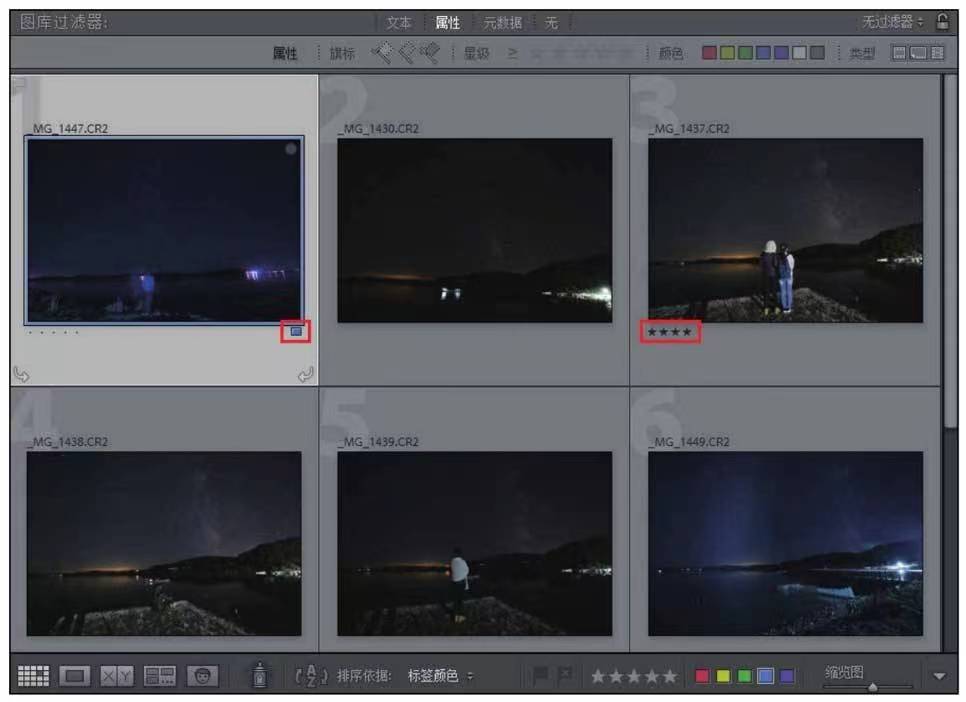
Task: Select the _MG_1447.CR2 thumbnail
Action: click(x=164, y=230)
